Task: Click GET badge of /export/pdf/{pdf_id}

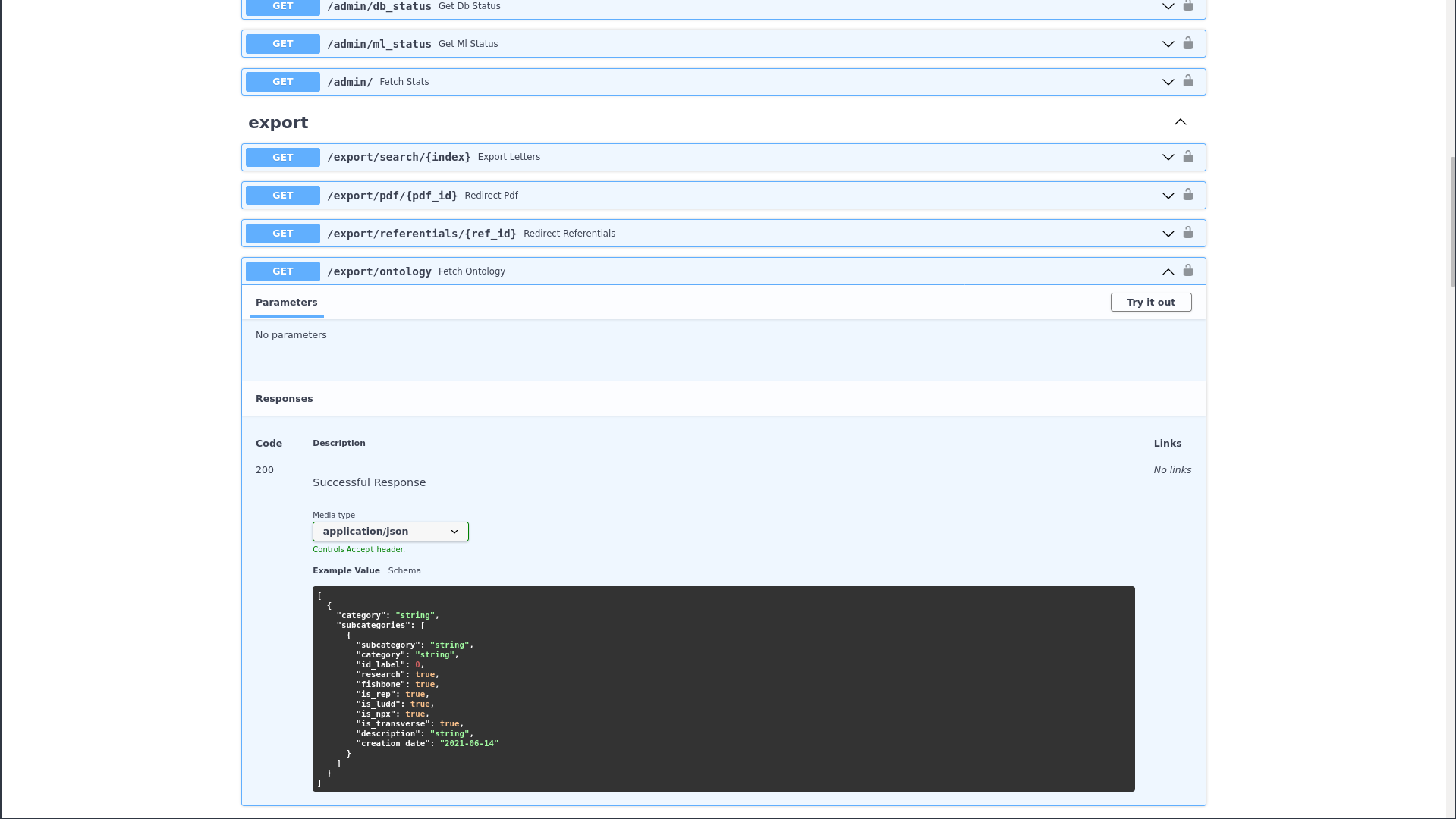Action: tap(283, 196)
